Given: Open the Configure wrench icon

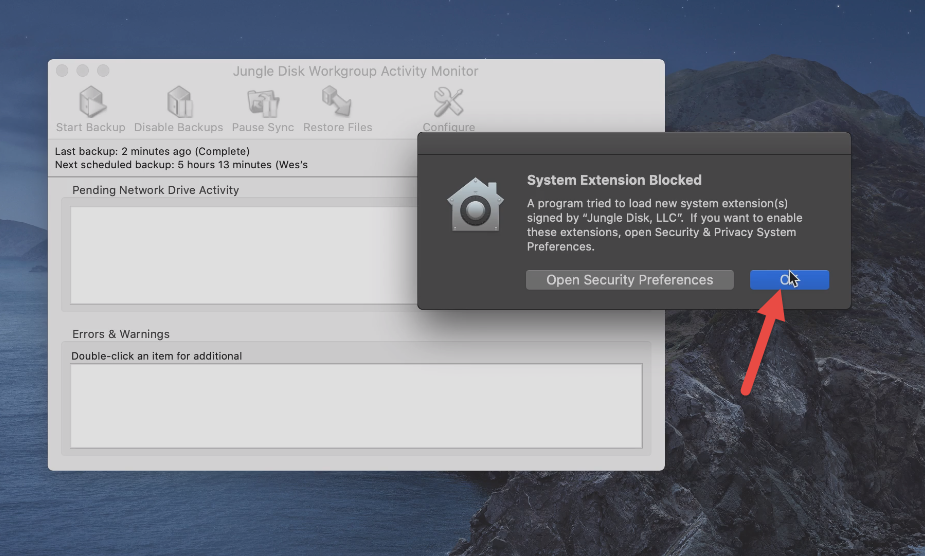Looking at the screenshot, I should click(x=448, y=102).
